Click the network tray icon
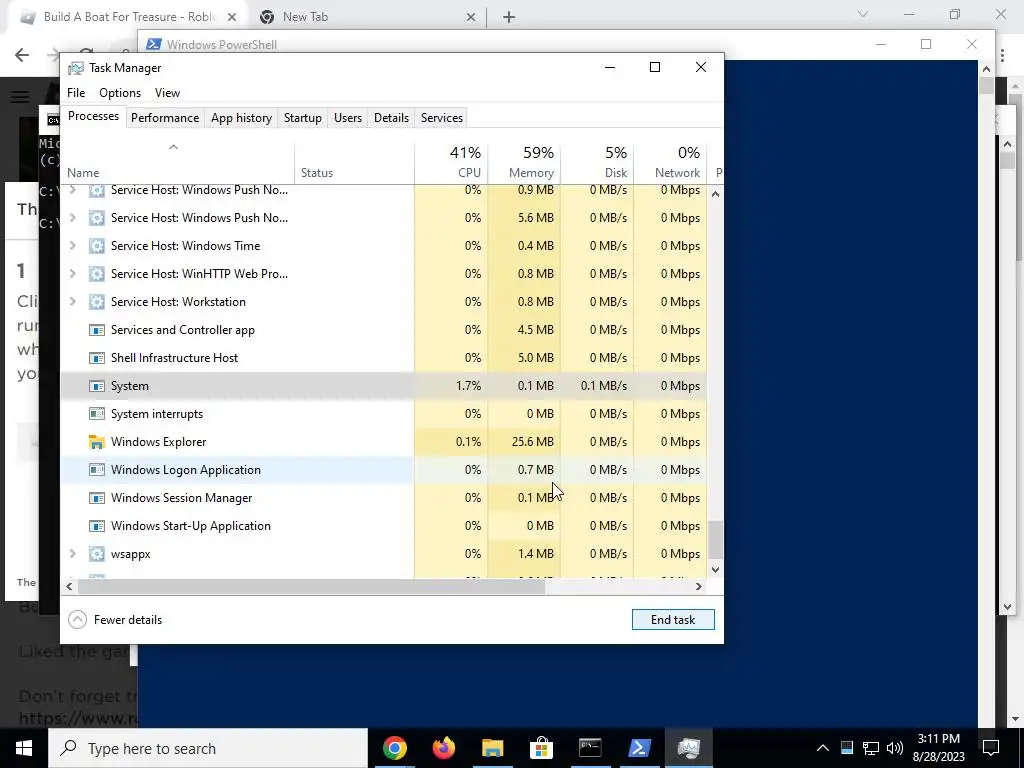Image resolution: width=1024 pixels, height=768 pixels. pyautogui.click(x=871, y=748)
